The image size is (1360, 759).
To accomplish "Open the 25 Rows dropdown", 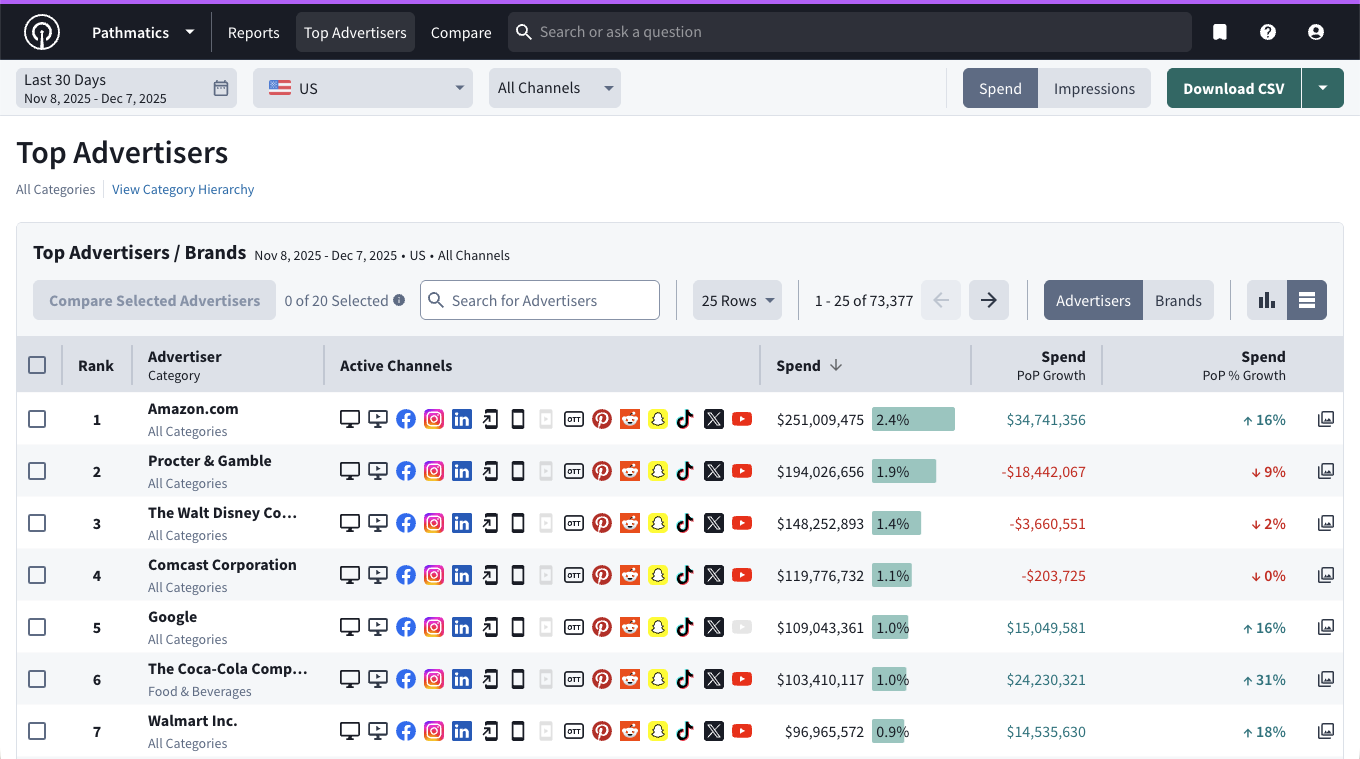I will click(737, 300).
